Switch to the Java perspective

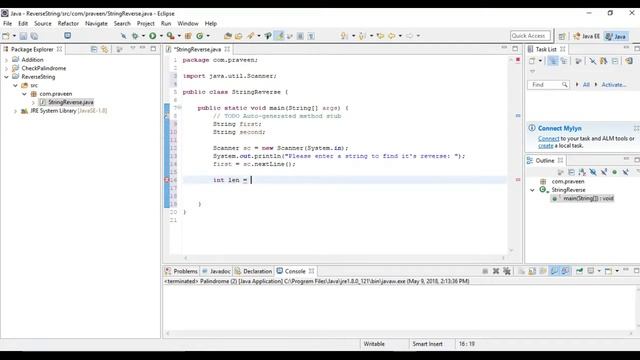(x=616, y=36)
